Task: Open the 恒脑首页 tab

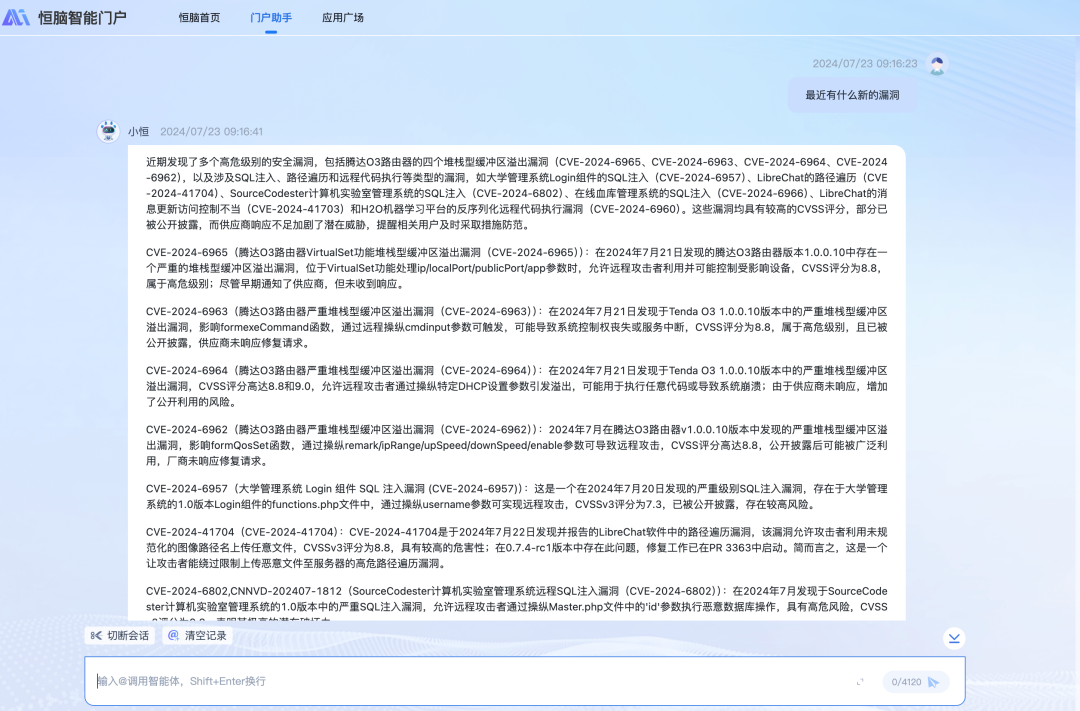Action: point(199,18)
